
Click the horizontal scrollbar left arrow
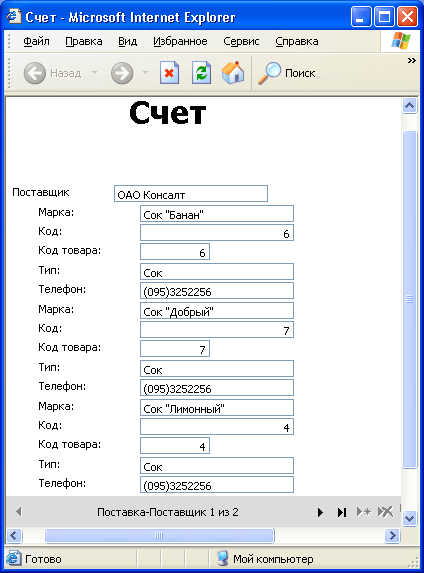click(14, 536)
